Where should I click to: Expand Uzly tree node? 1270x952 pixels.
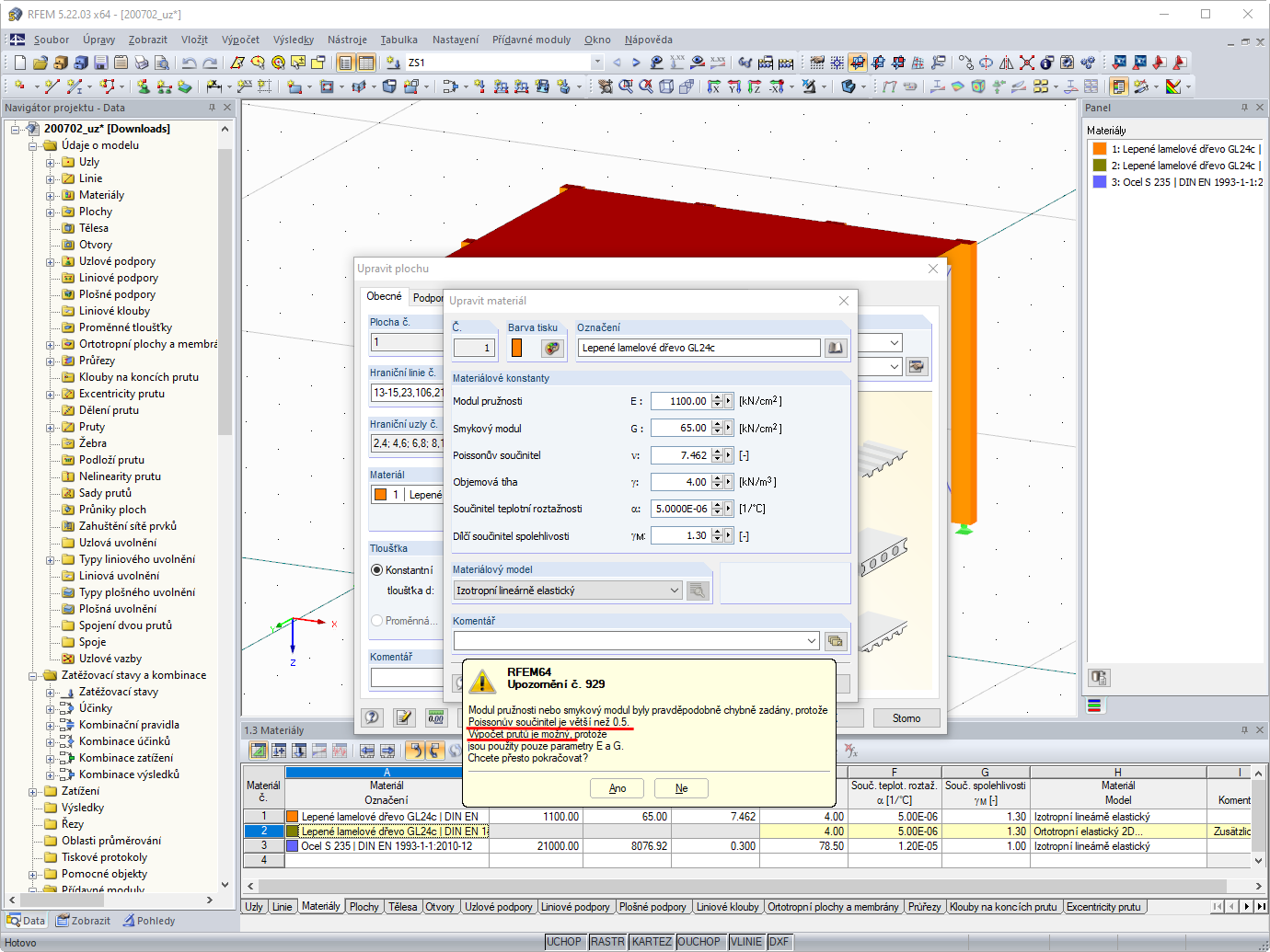pyautogui.click(x=51, y=163)
